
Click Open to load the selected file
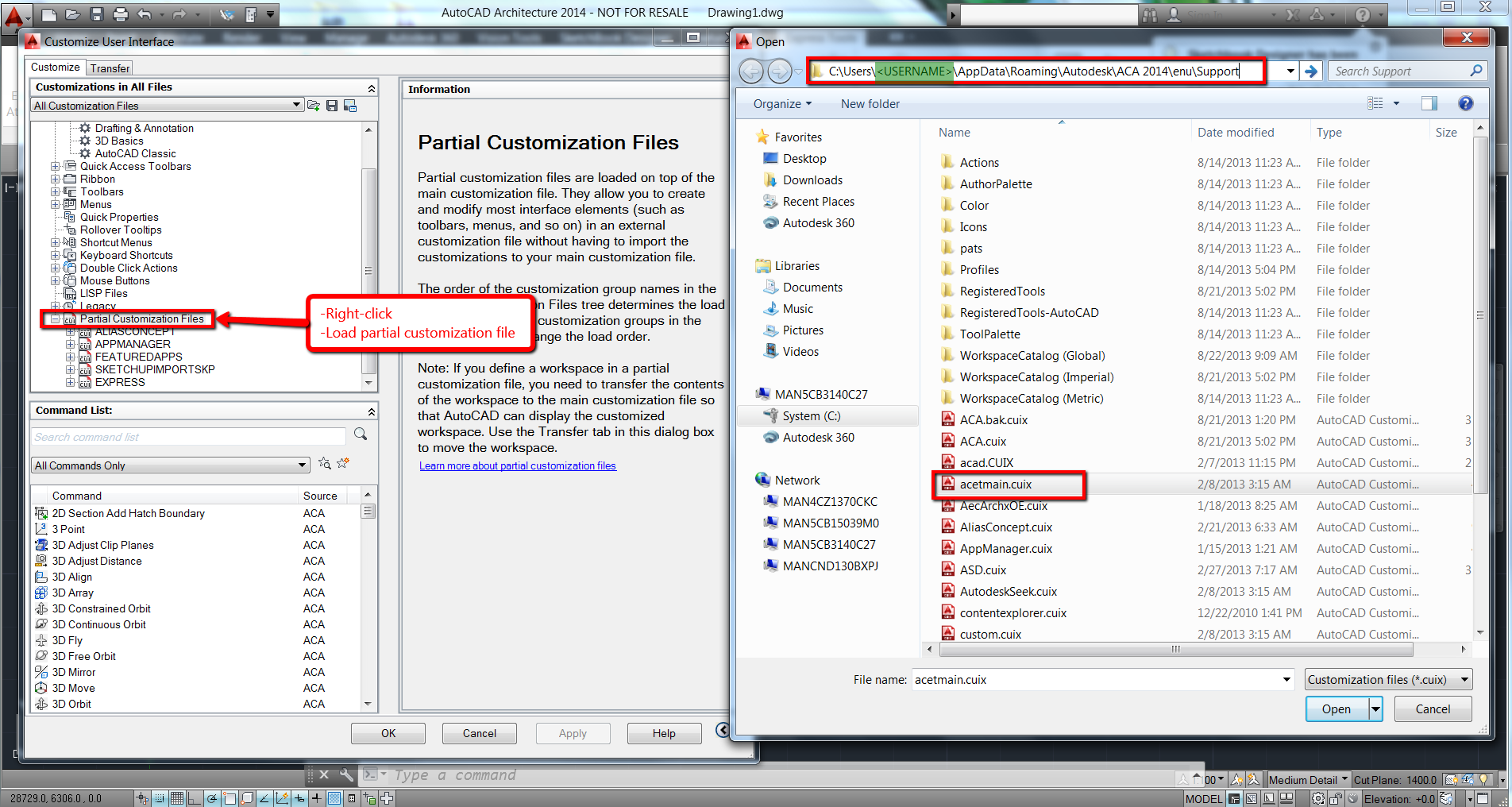[x=1337, y=709]
